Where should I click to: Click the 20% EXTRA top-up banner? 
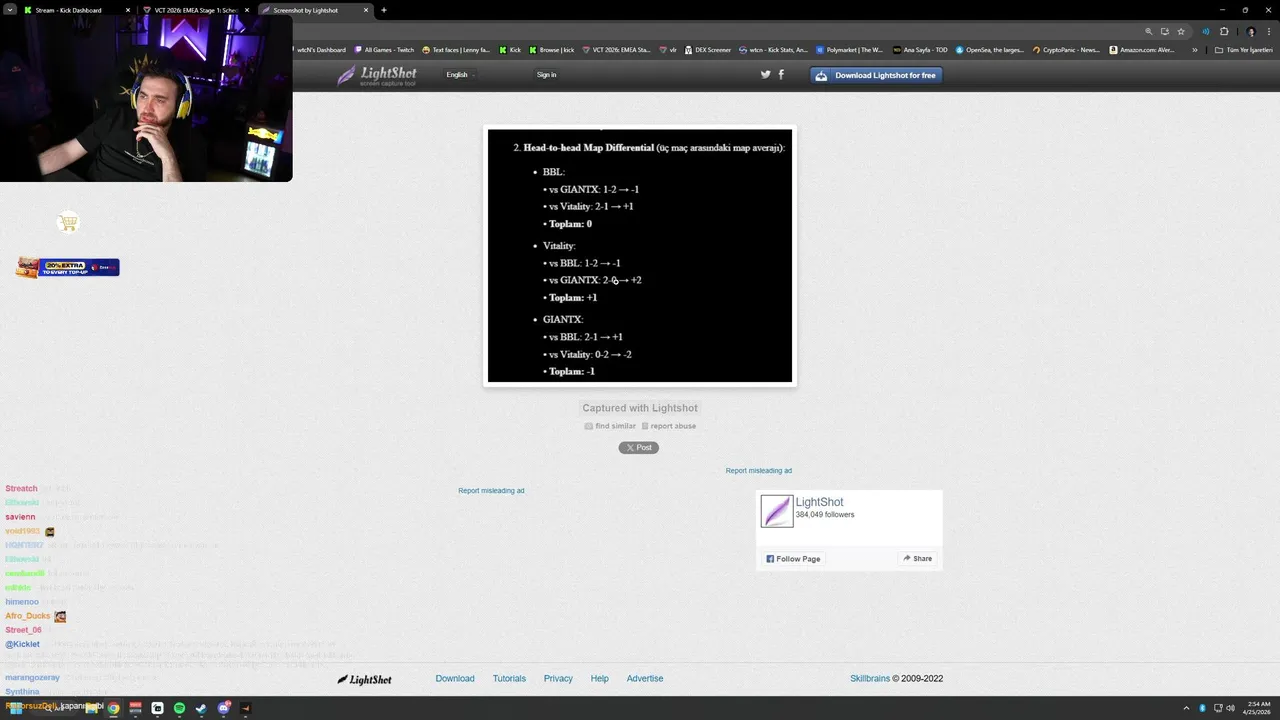click(x=68, y=267)
